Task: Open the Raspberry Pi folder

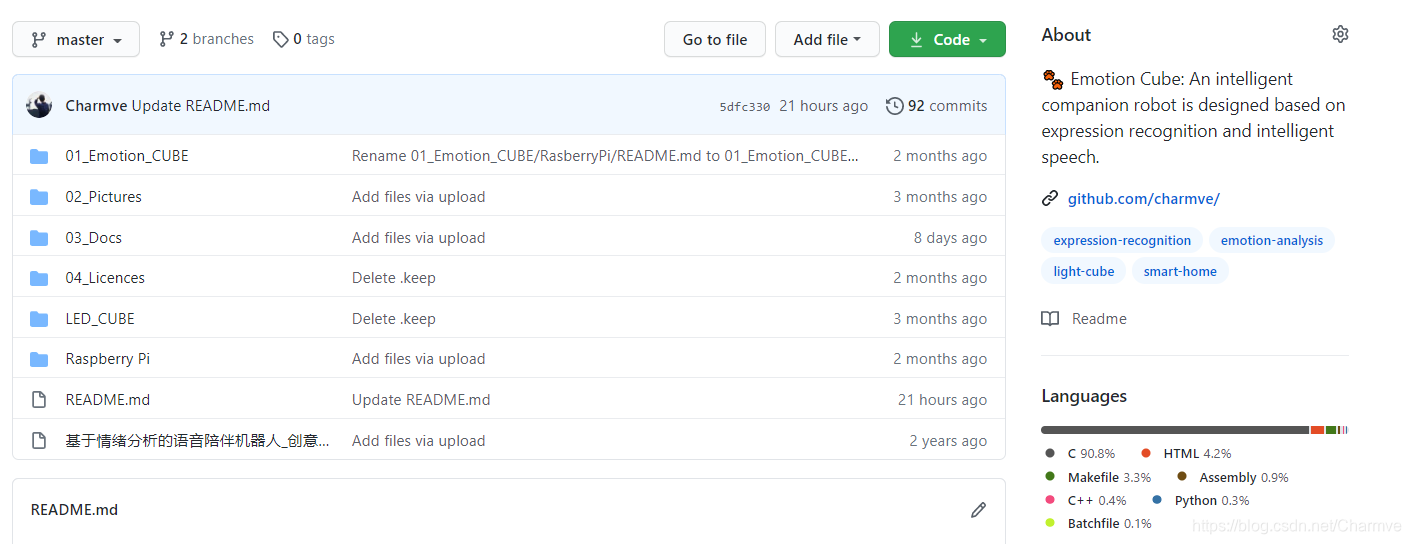Action: click(x=108, y=359)
